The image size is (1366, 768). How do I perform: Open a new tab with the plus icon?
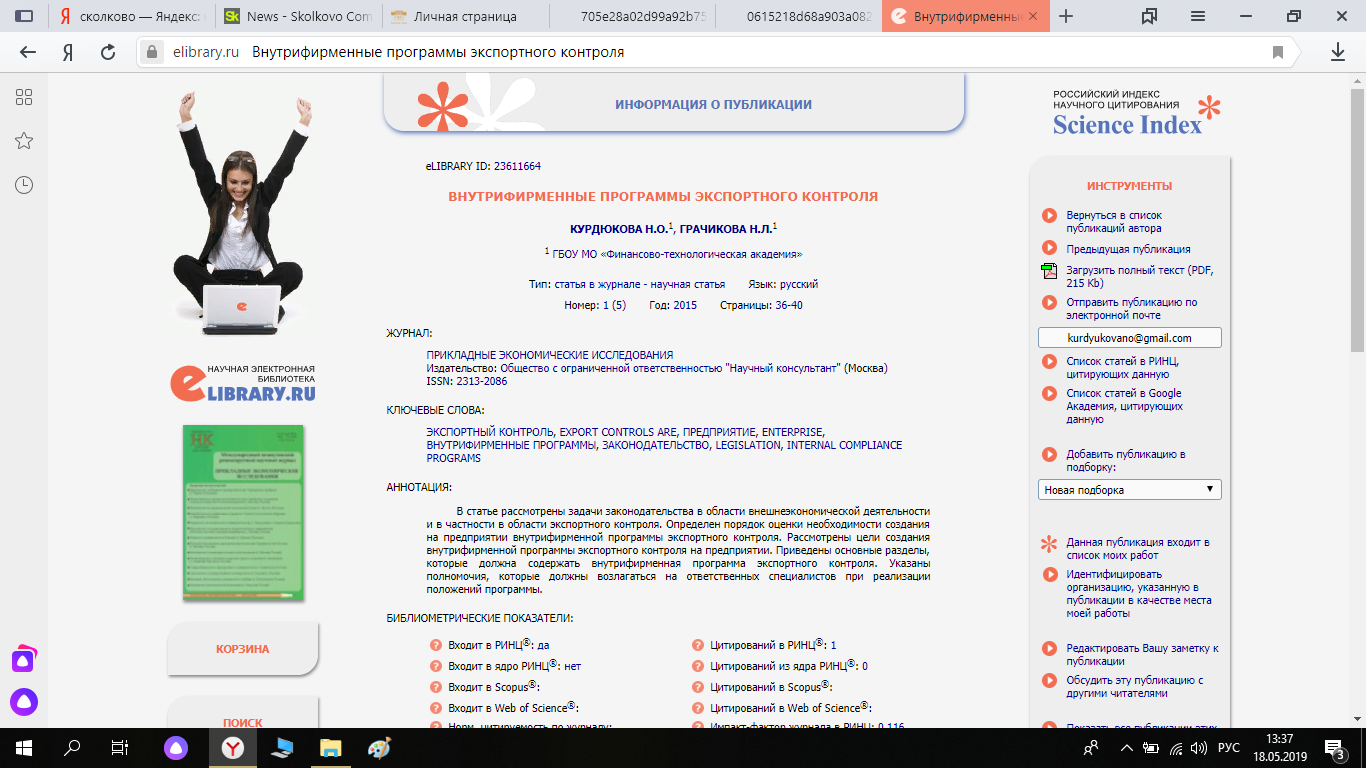tap(1066, 16)
